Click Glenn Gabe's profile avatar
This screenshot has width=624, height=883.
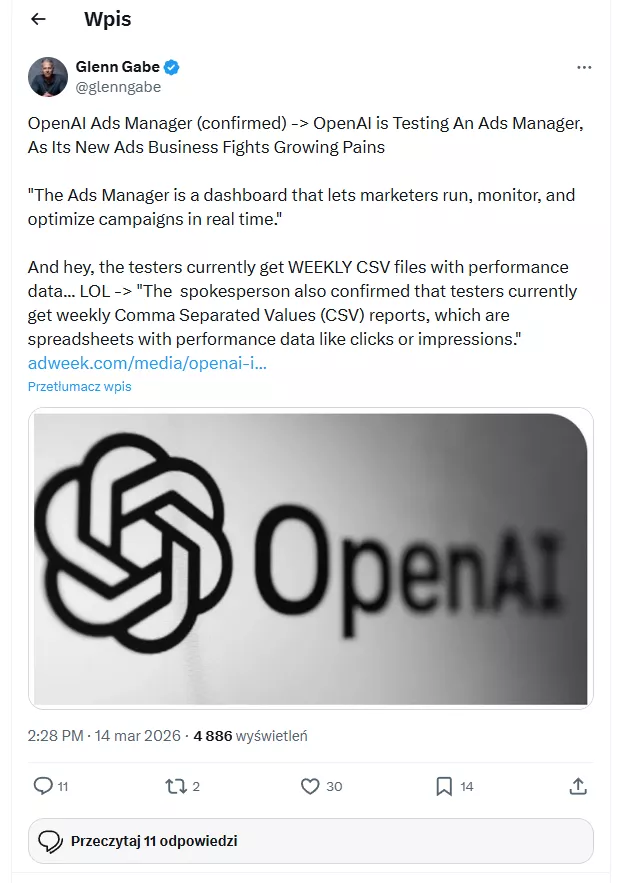[x=48, y=77]
